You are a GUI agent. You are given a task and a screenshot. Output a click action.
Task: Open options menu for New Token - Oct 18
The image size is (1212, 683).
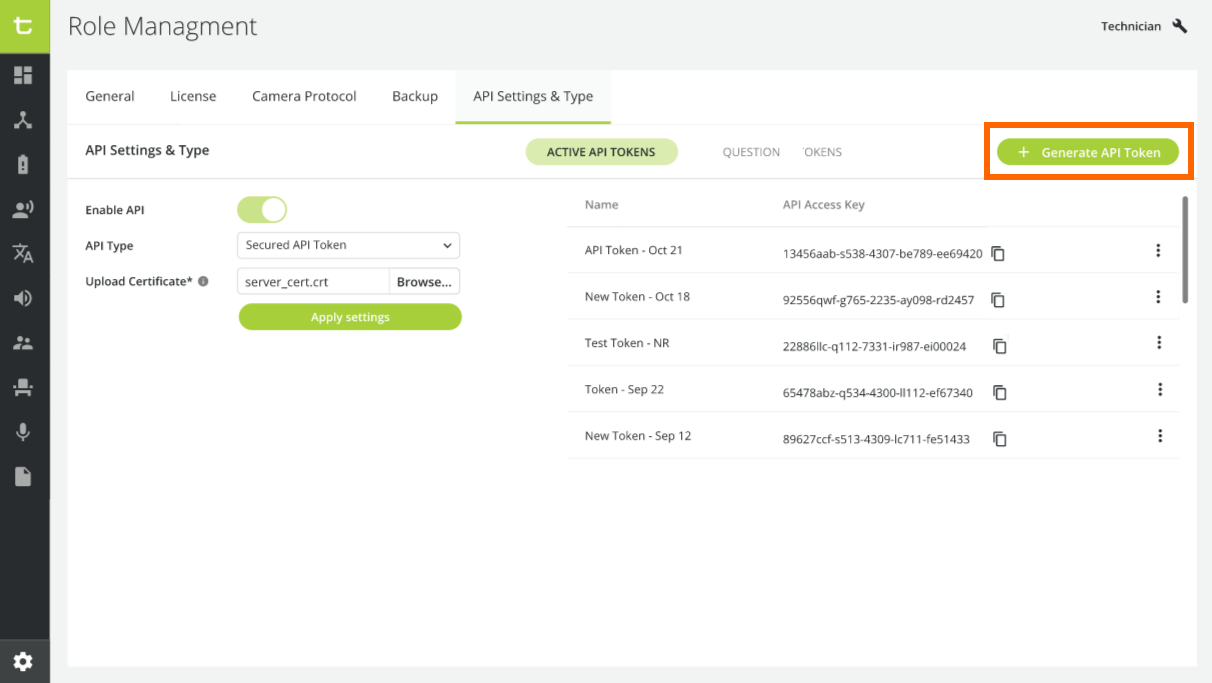1158,296
